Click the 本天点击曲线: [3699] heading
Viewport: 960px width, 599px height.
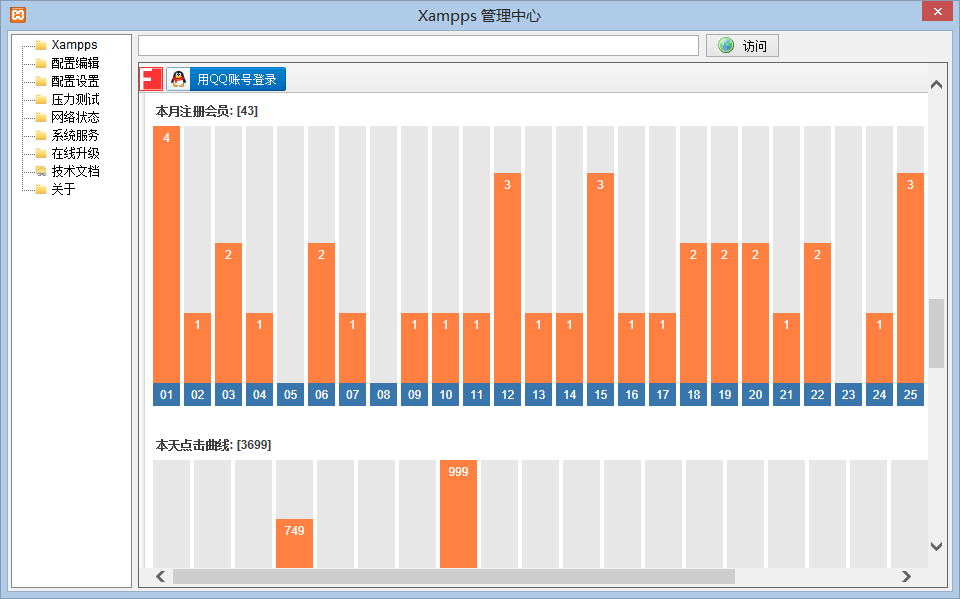click(213, 445)
